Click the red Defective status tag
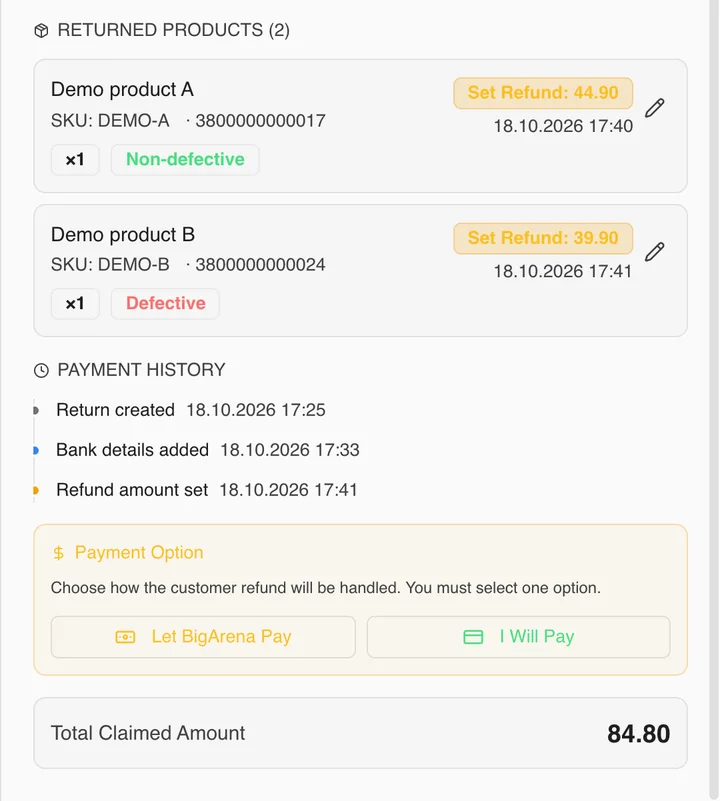Viewport: 720px width, 801px height. [x=166, y=304]
